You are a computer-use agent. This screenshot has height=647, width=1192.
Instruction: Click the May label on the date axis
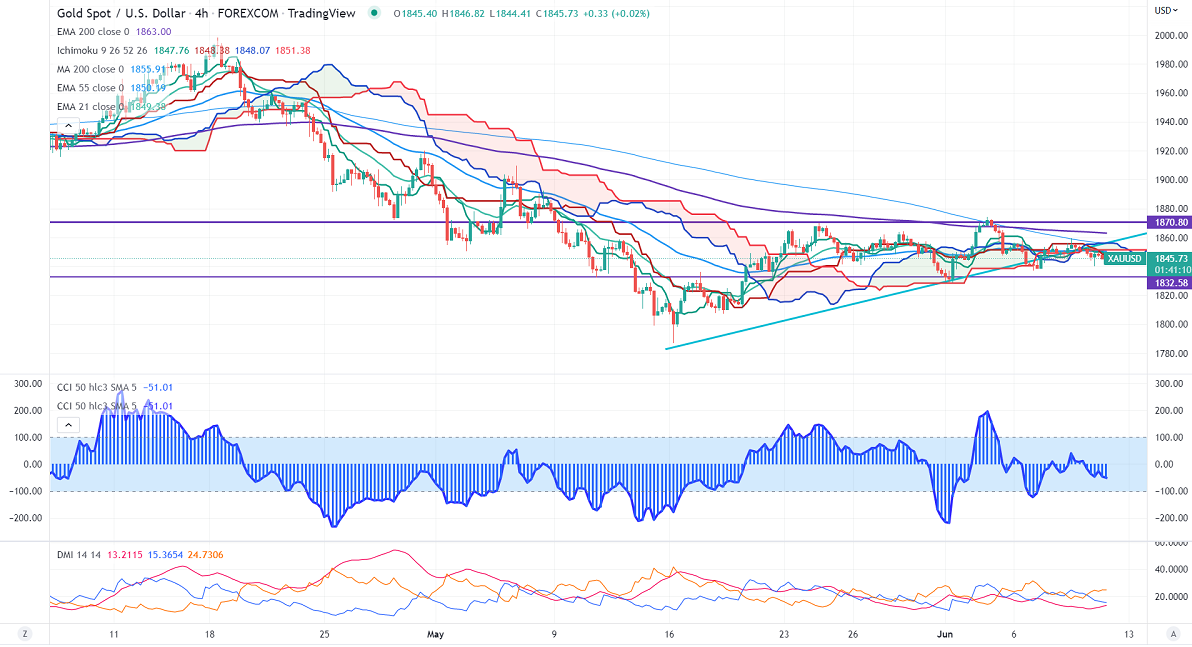tap(435, 634)
